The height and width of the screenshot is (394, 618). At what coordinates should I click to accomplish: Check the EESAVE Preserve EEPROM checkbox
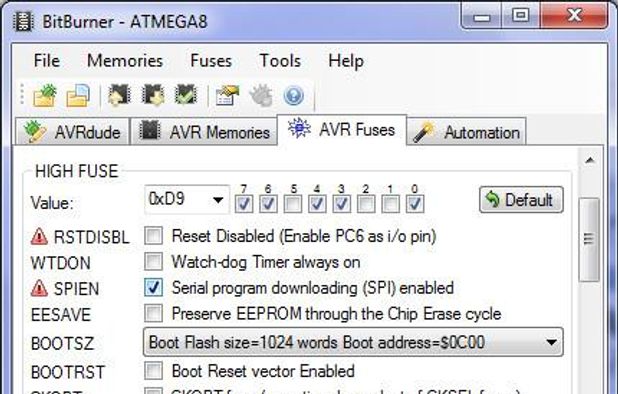(153, 314)
